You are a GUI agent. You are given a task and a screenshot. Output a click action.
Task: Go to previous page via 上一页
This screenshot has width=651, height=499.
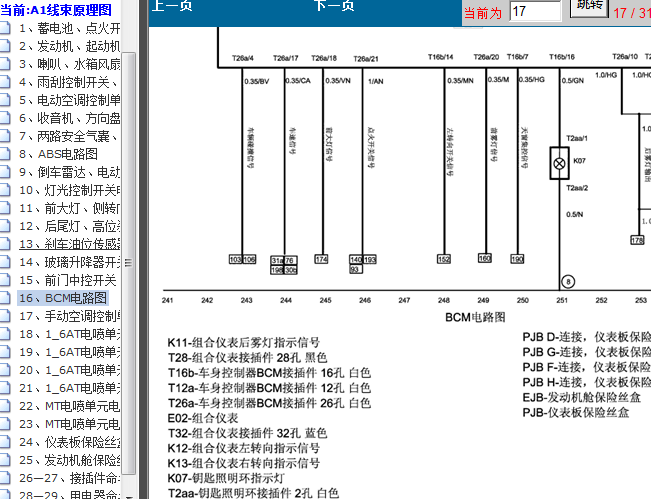(x=172, y=5)
